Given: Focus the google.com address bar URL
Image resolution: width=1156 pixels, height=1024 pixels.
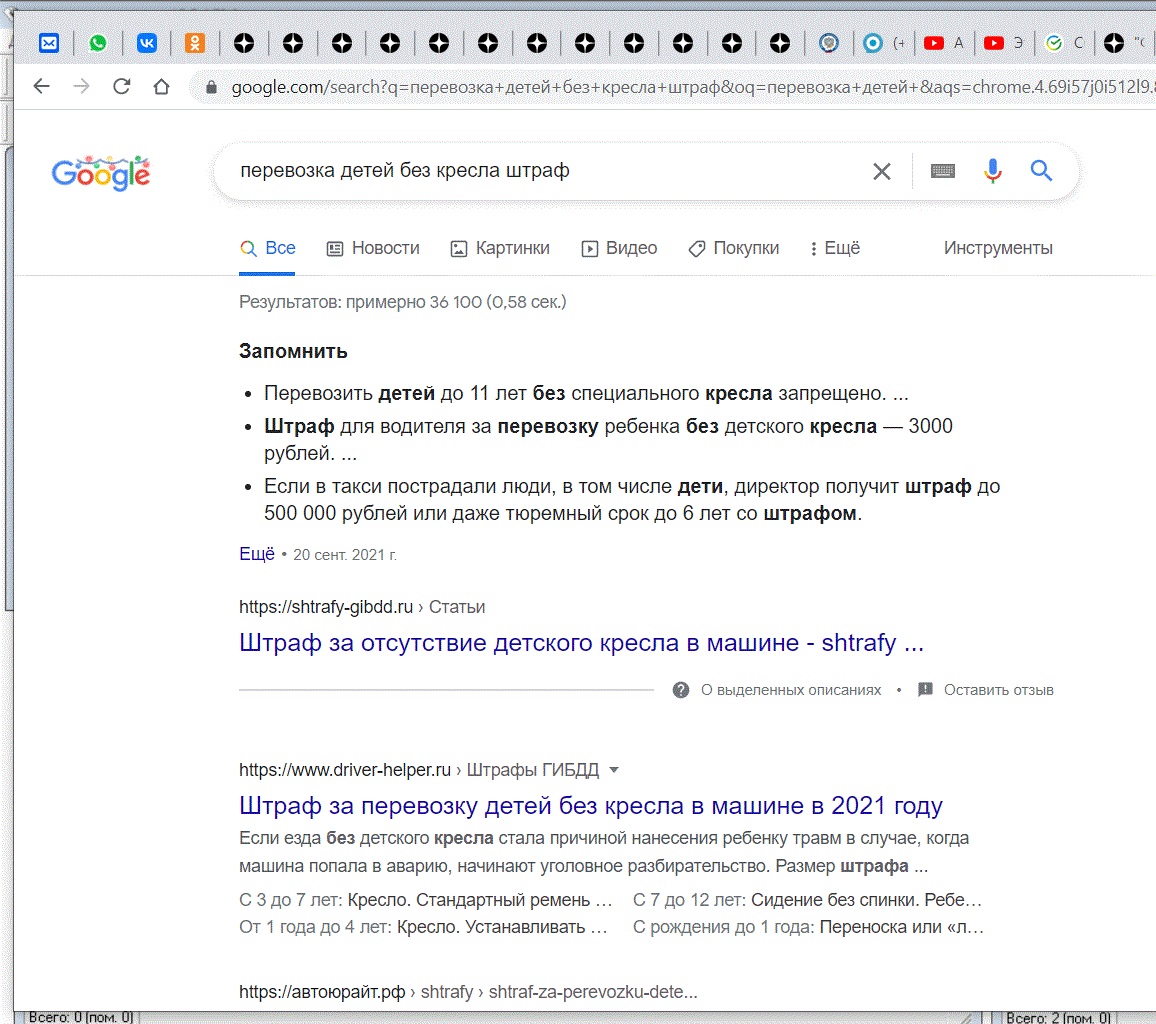Looking at the screenshot, I should click(x=692, y=87).
